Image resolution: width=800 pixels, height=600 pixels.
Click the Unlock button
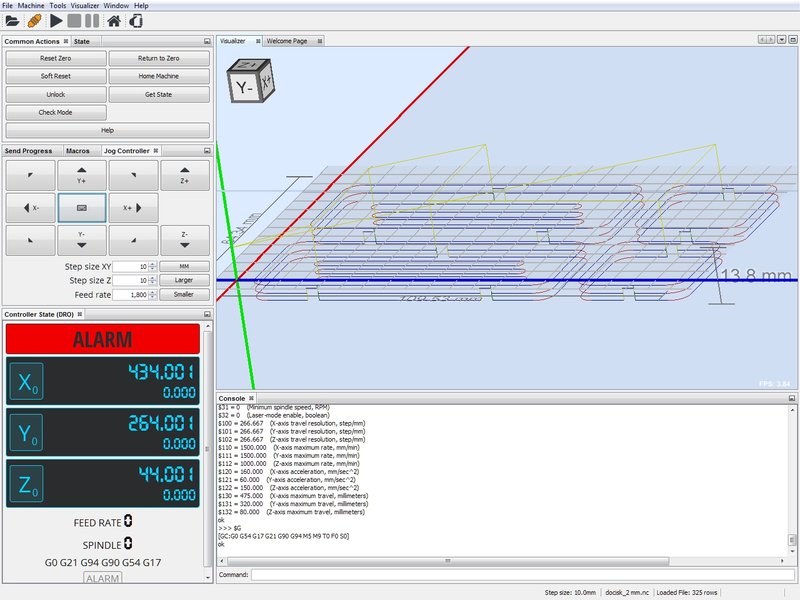(x=56, y=94)
